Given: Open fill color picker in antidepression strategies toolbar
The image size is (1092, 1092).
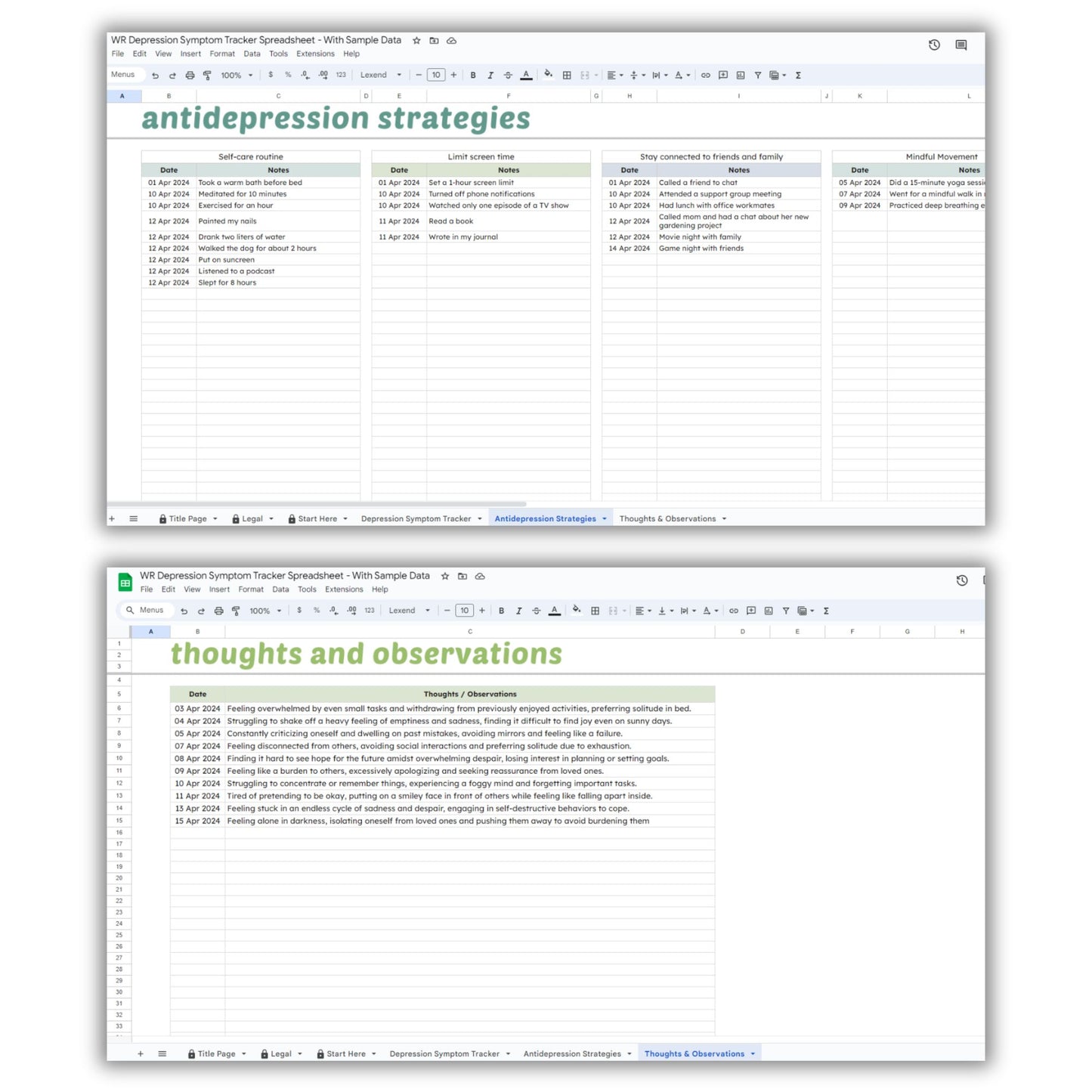Looking at the screenshot, I should pos(548,75).
